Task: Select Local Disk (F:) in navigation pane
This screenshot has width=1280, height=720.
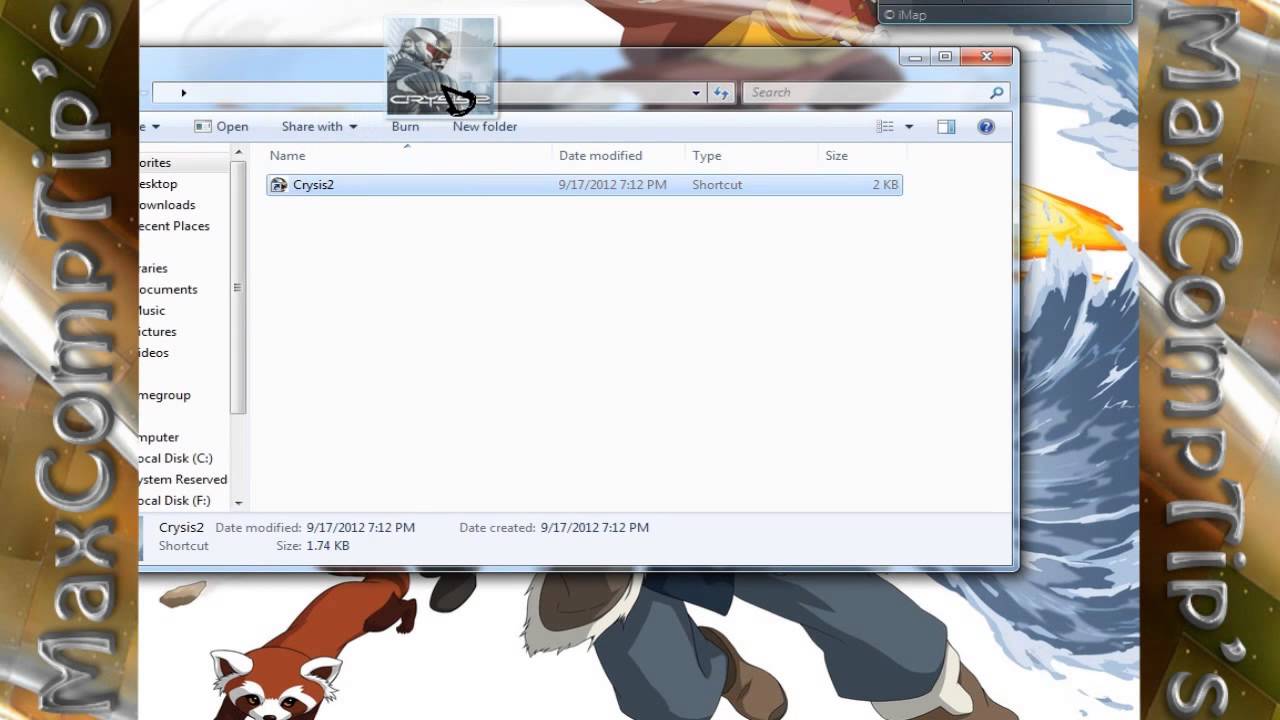Action: pos(175,500)
